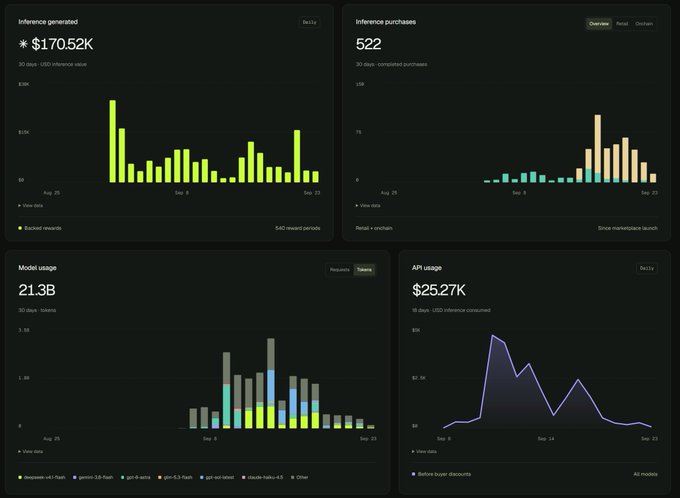Switch to the Onchain tab
680x498 pixels.
(644, 24)
